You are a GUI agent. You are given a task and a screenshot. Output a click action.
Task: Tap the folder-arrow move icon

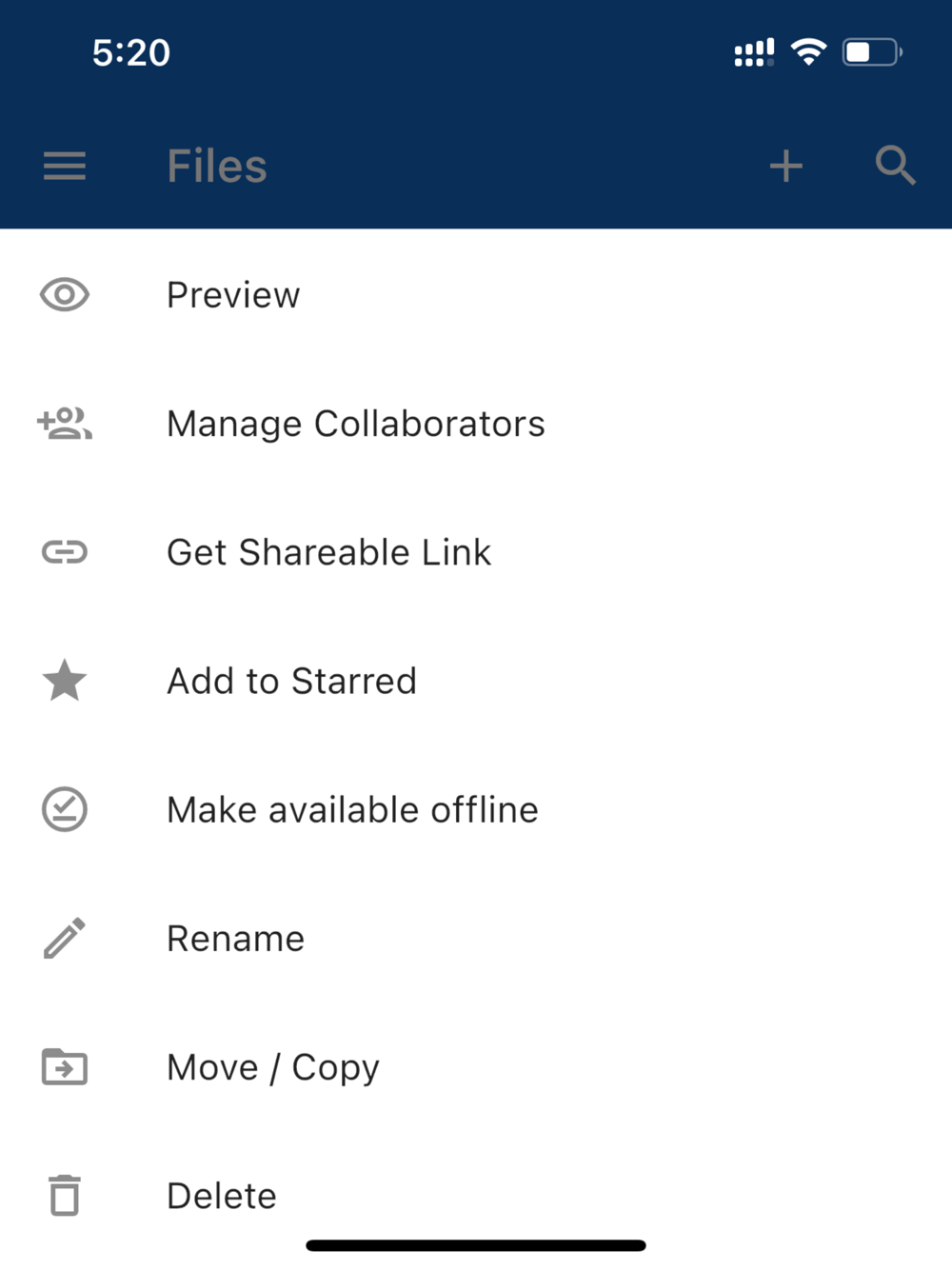pos(65,1066)
